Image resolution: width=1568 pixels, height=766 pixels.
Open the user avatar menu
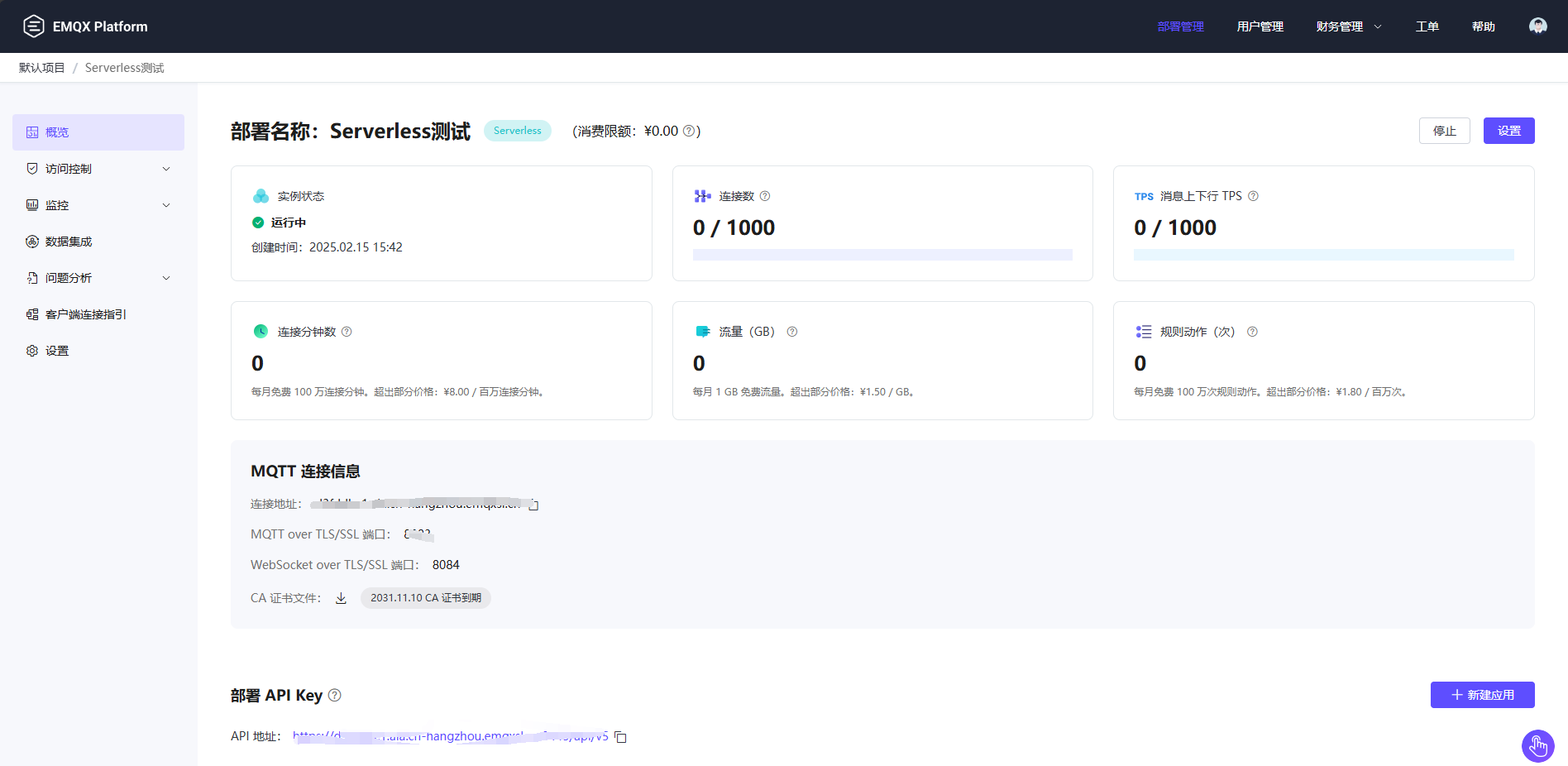1537,26
